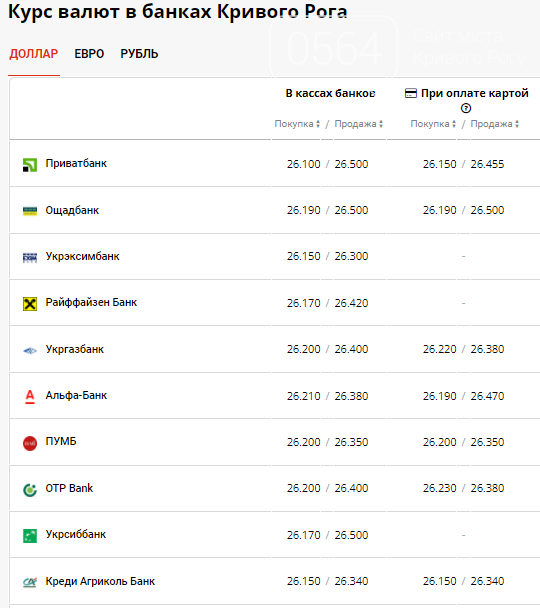Viewport: 540px width, 608px height.
Task: Click the Укрэксимбанк logo icon
Action: click(x=30, y=257)
